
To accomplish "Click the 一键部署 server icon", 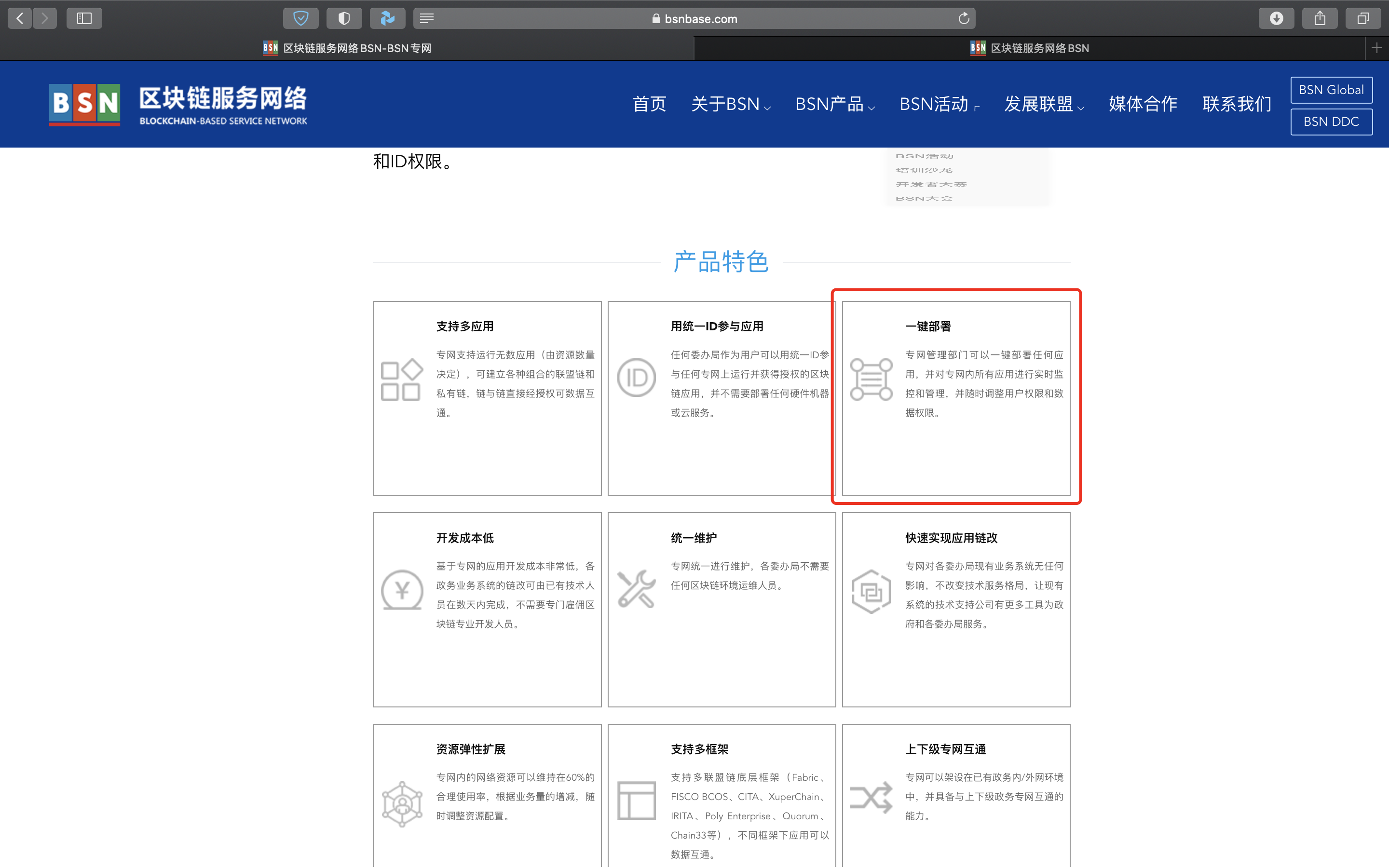I will click(x=872, y=380).
